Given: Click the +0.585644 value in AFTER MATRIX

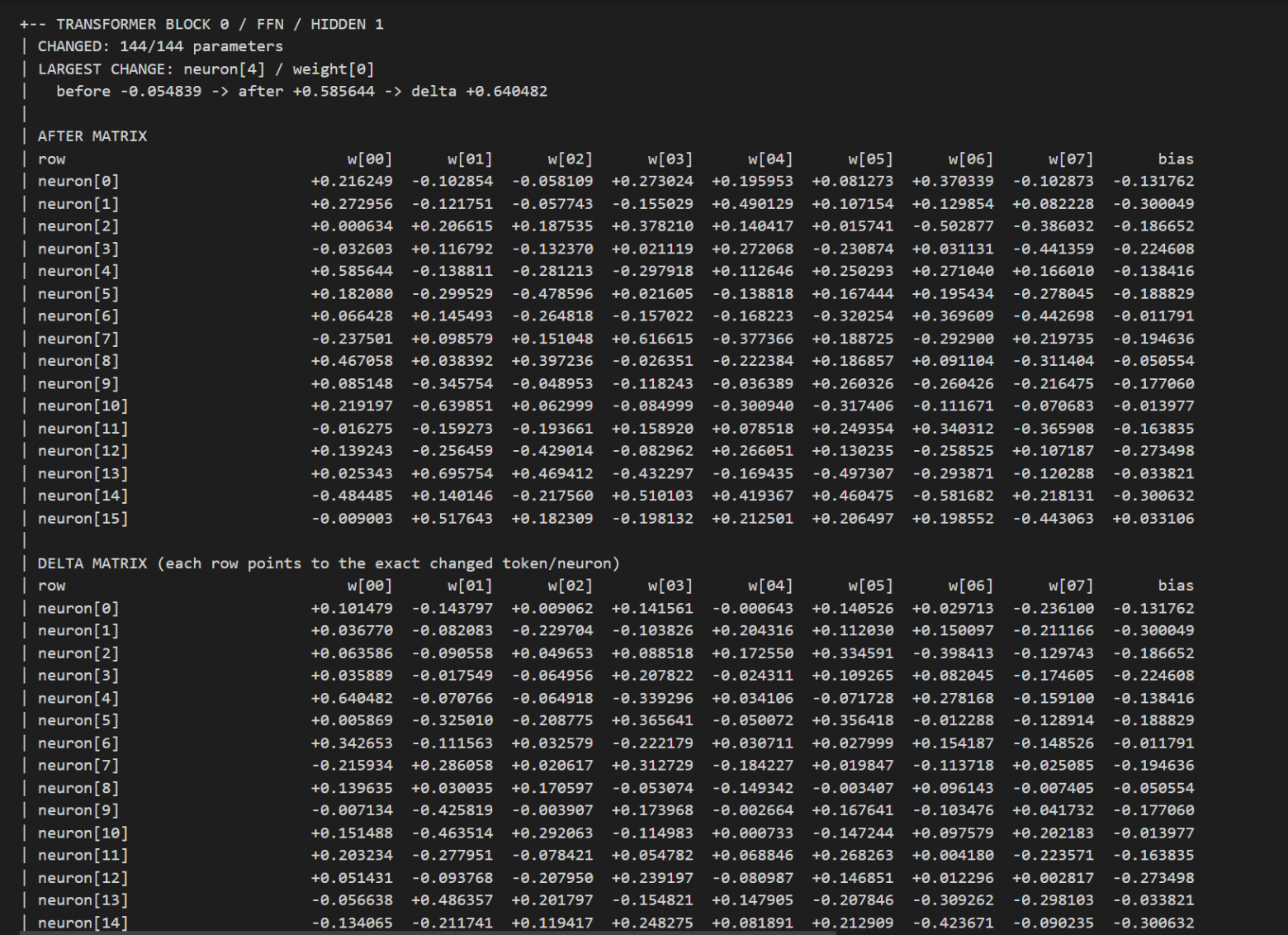Looking at the screenshot, I should pyautogui.click(x=352, y=271).
